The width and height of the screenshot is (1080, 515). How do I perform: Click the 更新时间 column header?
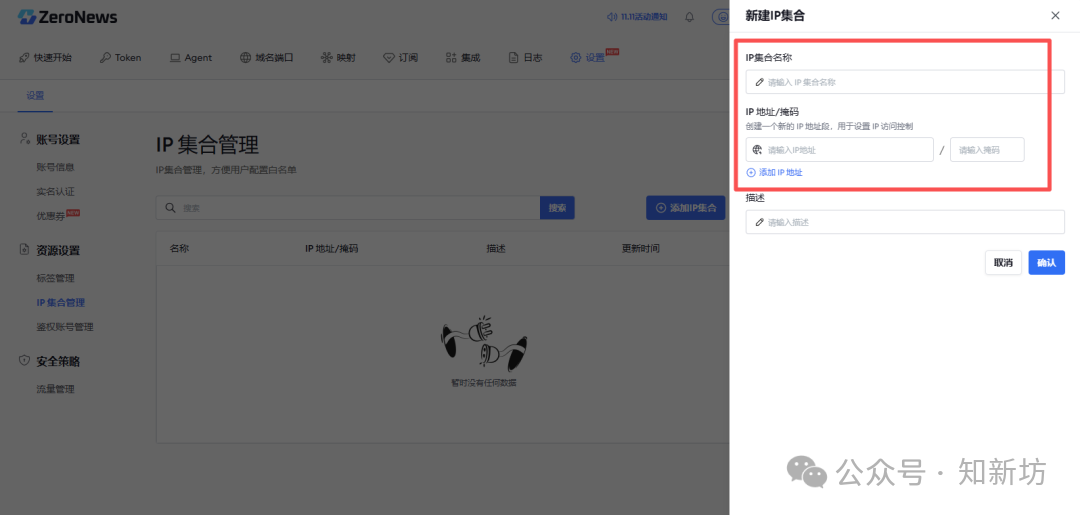coord(641,249)
